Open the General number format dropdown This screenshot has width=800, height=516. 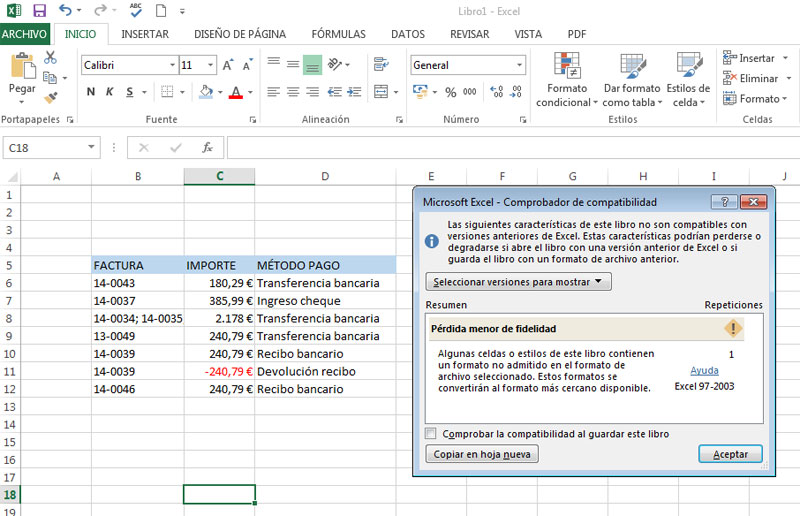point(519,65)
